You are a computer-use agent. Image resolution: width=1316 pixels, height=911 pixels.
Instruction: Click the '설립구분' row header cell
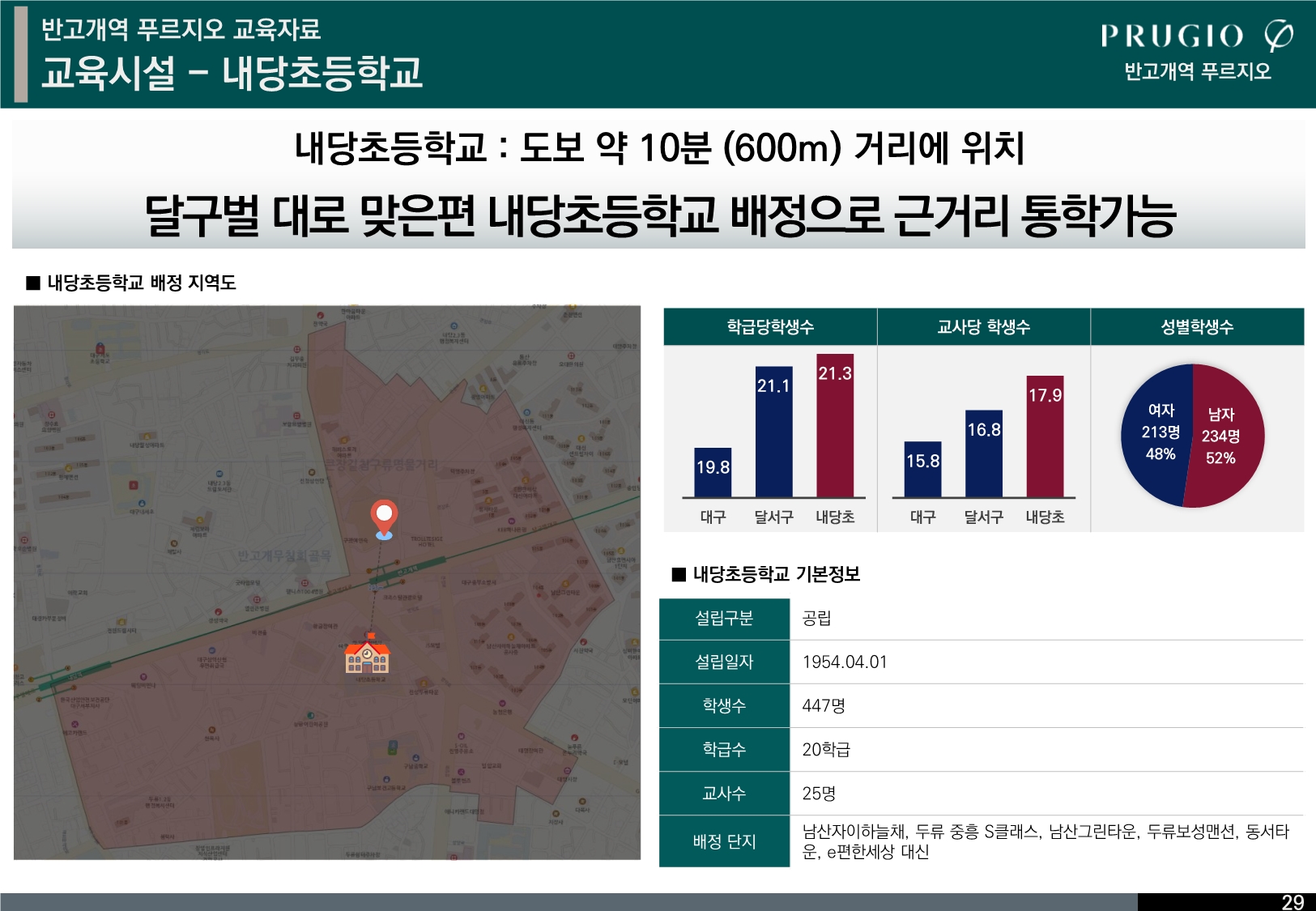[724, 619]
